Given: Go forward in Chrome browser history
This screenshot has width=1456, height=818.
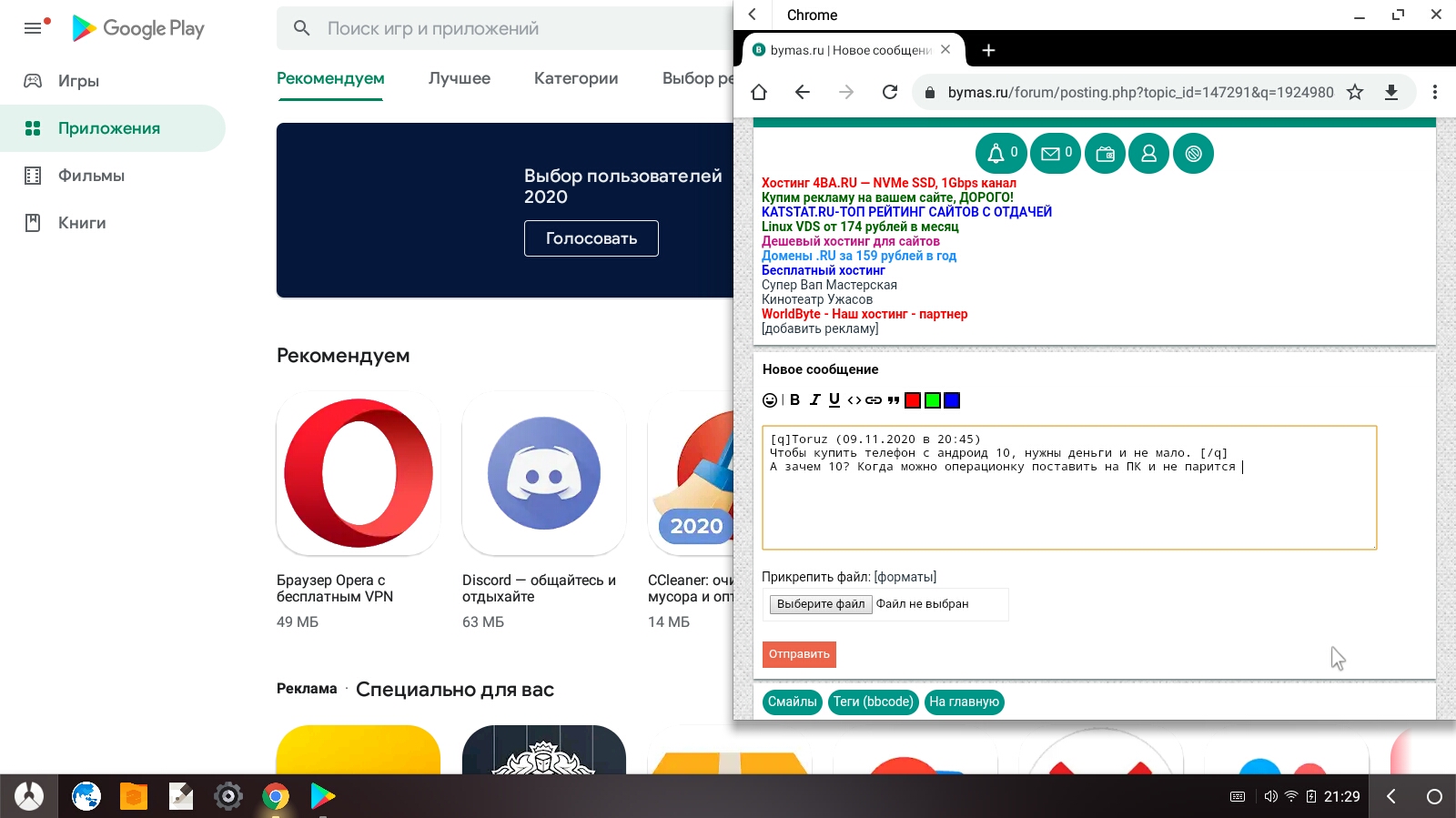Looking at the screenshot, I should click(846, 92).
